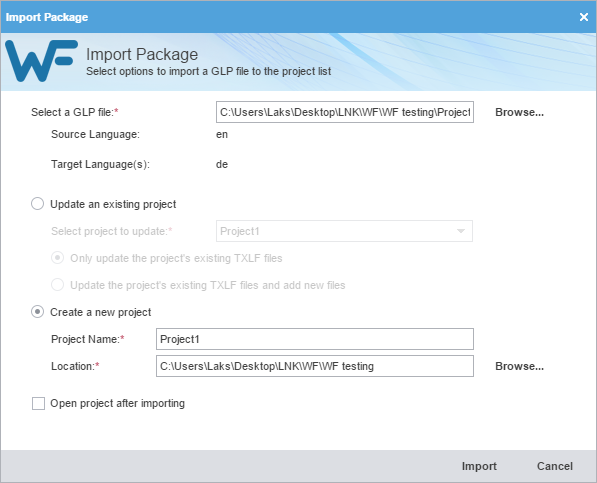The height and width of the screenshot is (483, 597).
Task: Select 'Update an existing project' radio button
Action: tap(37, 204)
